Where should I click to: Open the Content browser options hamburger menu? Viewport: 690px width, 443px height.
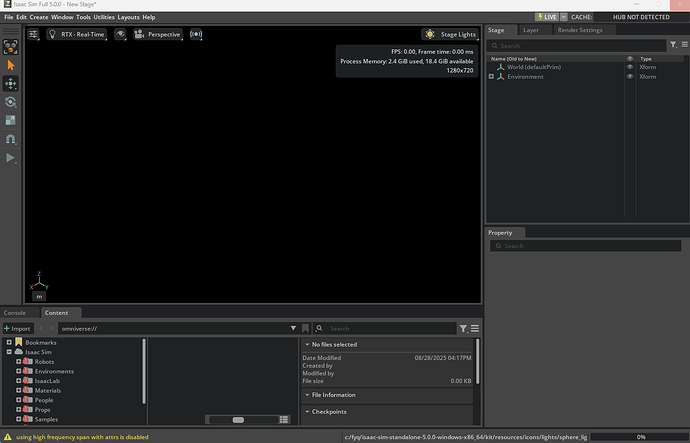[475, 329]
